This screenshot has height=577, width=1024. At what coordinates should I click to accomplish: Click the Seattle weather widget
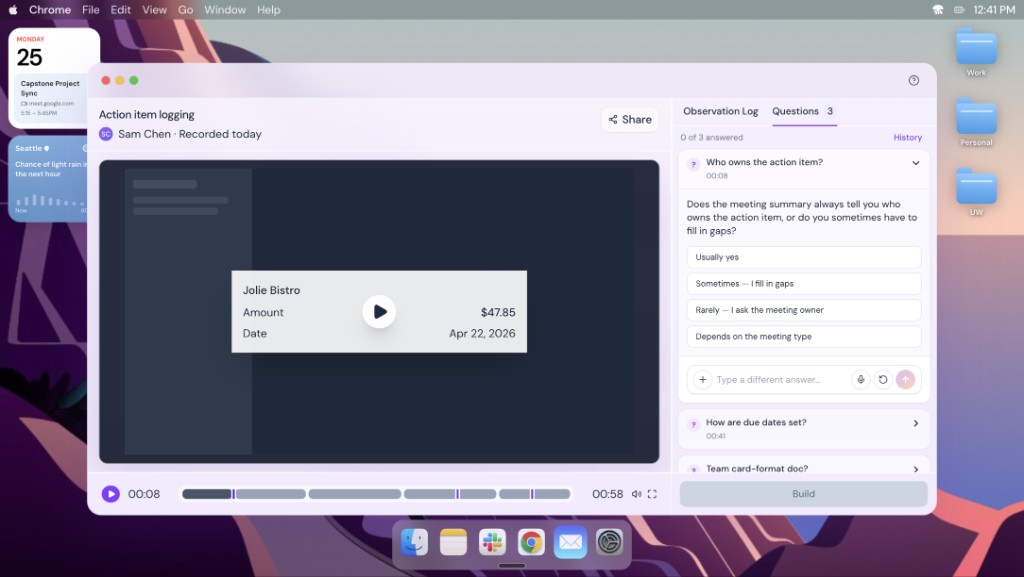48,179
